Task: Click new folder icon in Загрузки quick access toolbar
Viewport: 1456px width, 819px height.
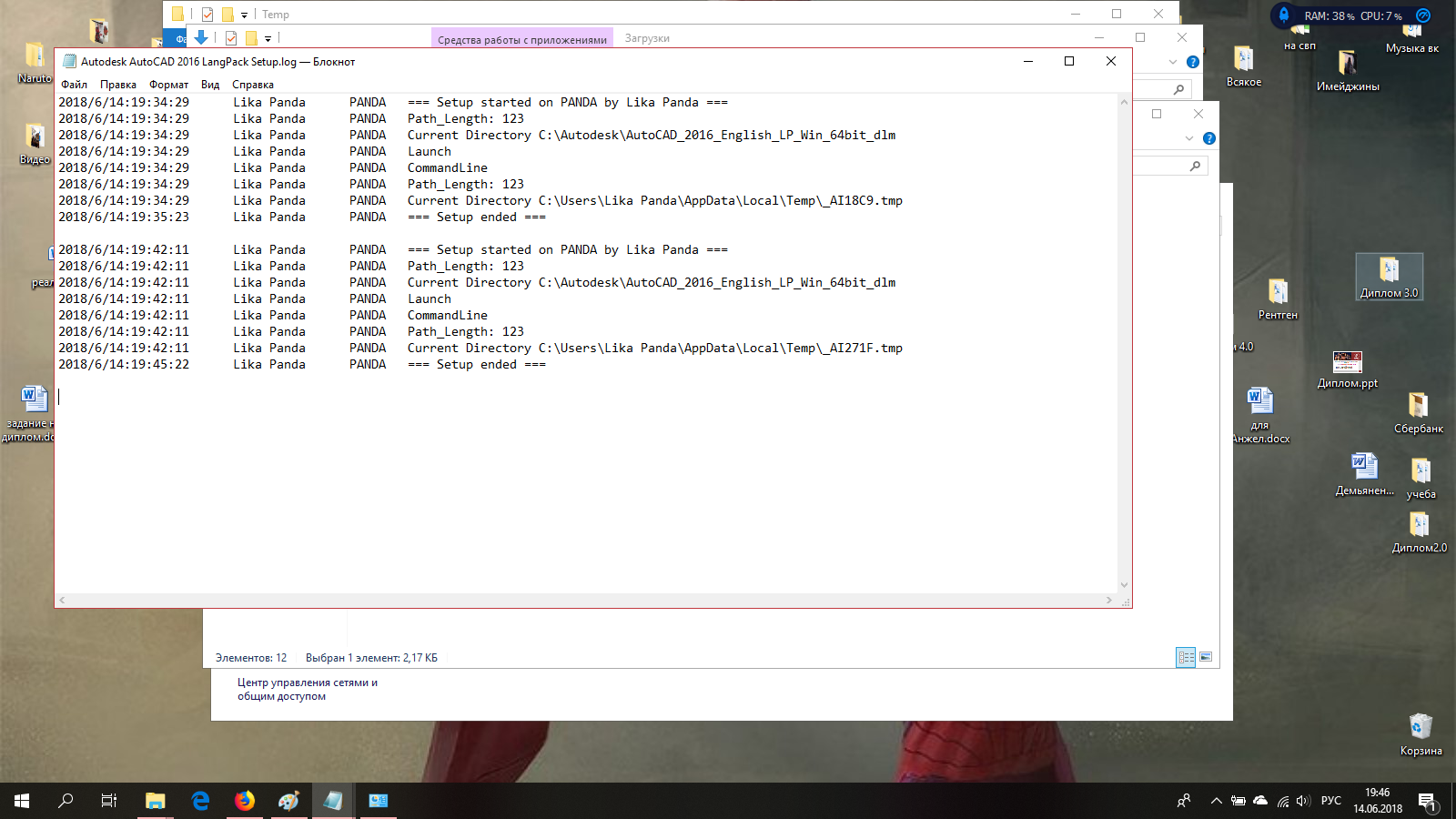Action: coord(251,38)
